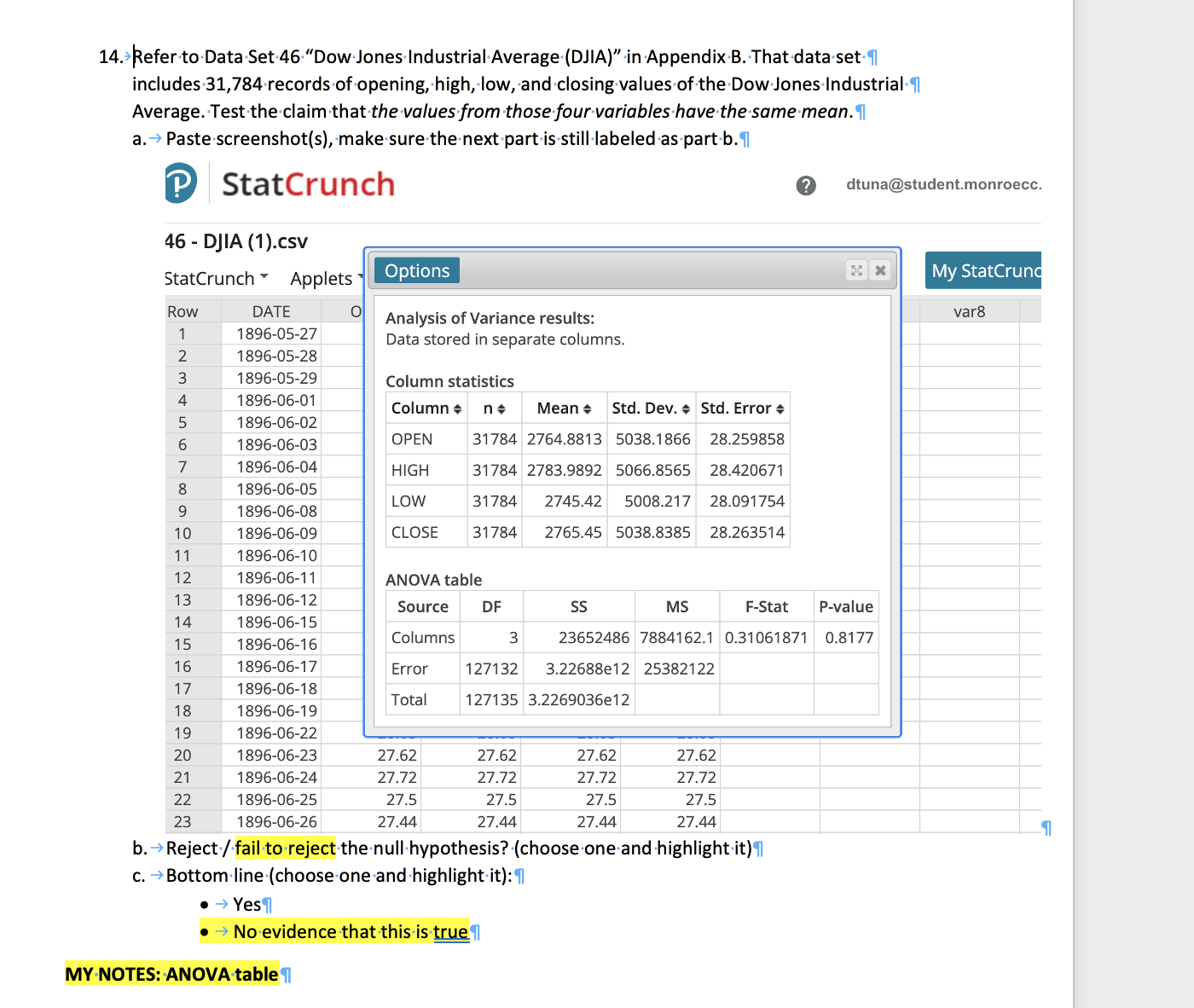Click the StatCrunch P logo icon
The height and width of the screenshot is (1008, 1194).
[x=179, y=182]
